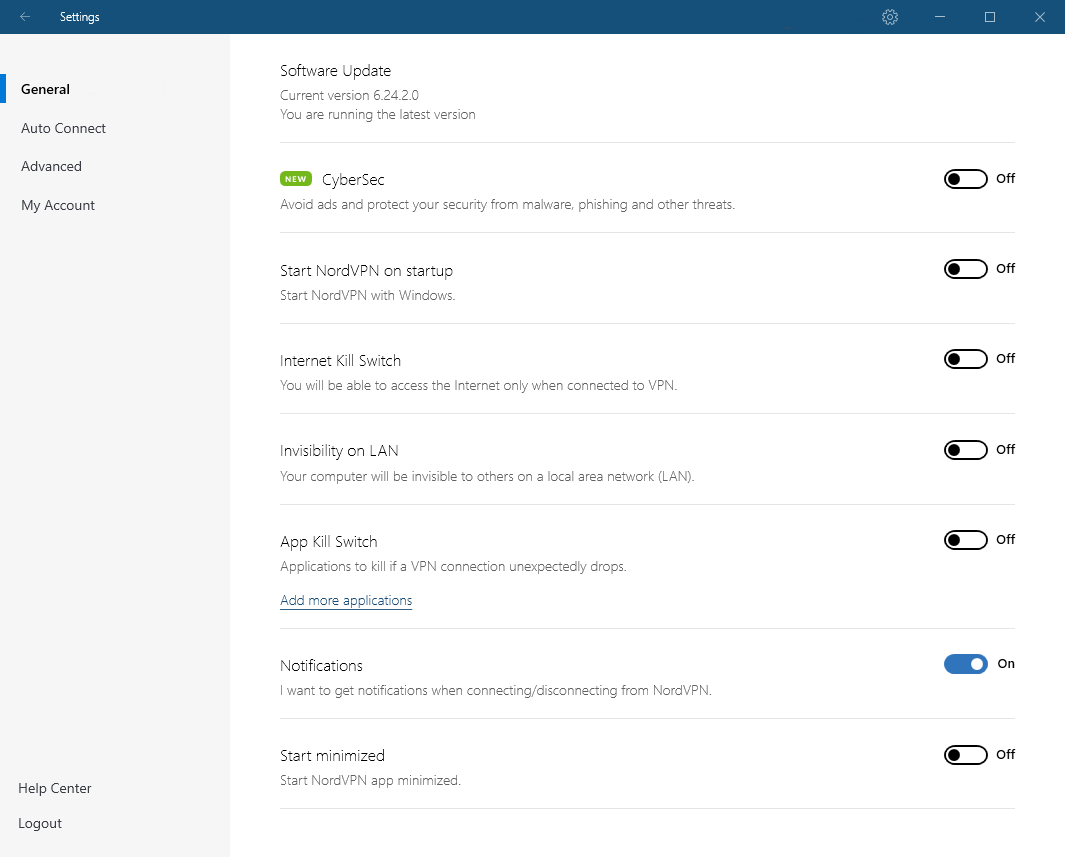This screenshot has height=857, width=1065.
Task: Click the Start NordVPN on startup heading
Action: (366, 270)
